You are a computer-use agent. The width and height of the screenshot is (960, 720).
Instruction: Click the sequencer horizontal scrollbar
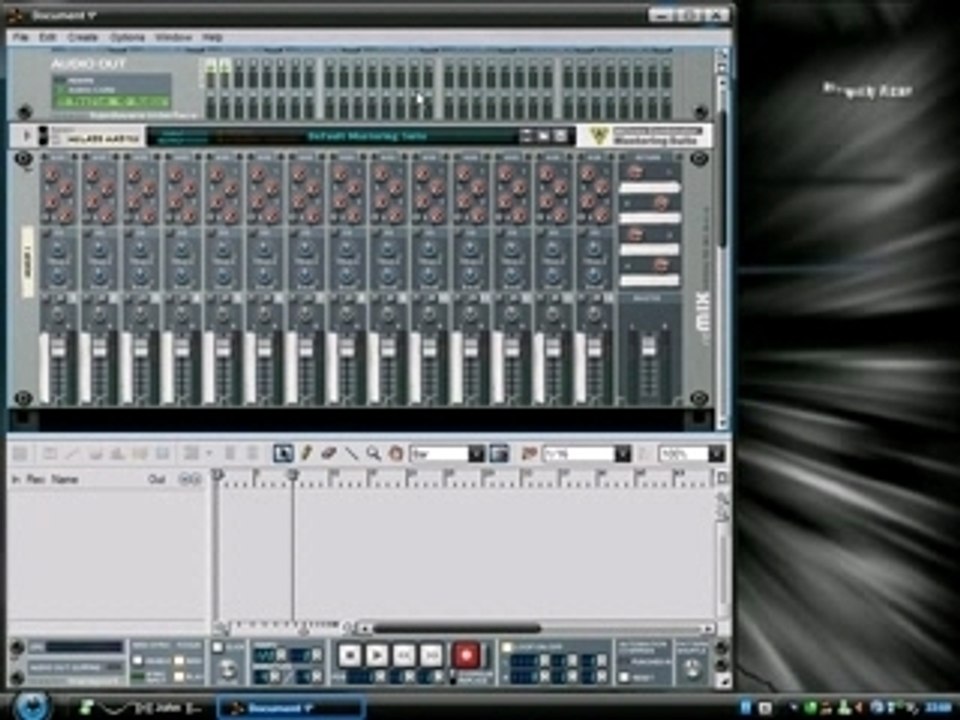[x=457, y=628]
